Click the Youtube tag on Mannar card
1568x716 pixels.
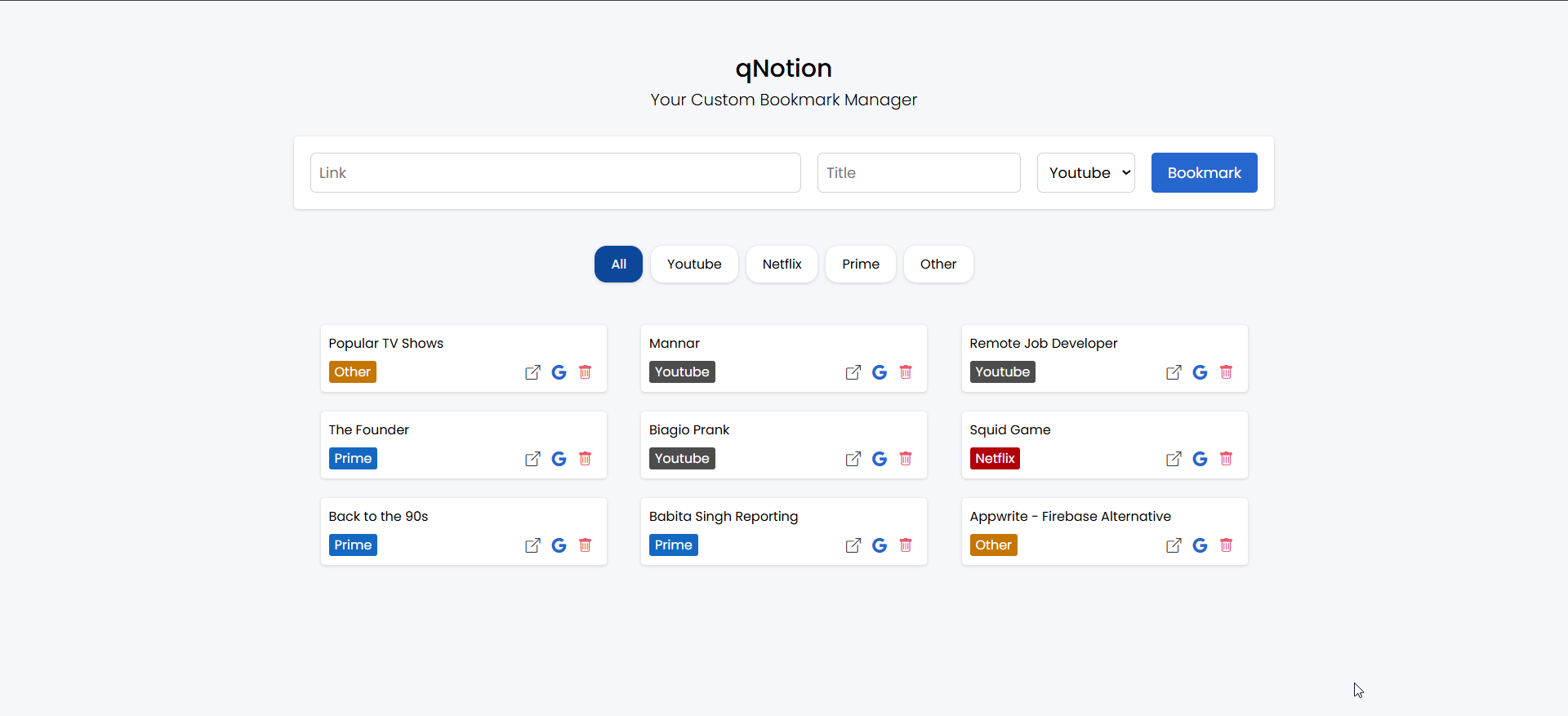(x=682, y=372)
